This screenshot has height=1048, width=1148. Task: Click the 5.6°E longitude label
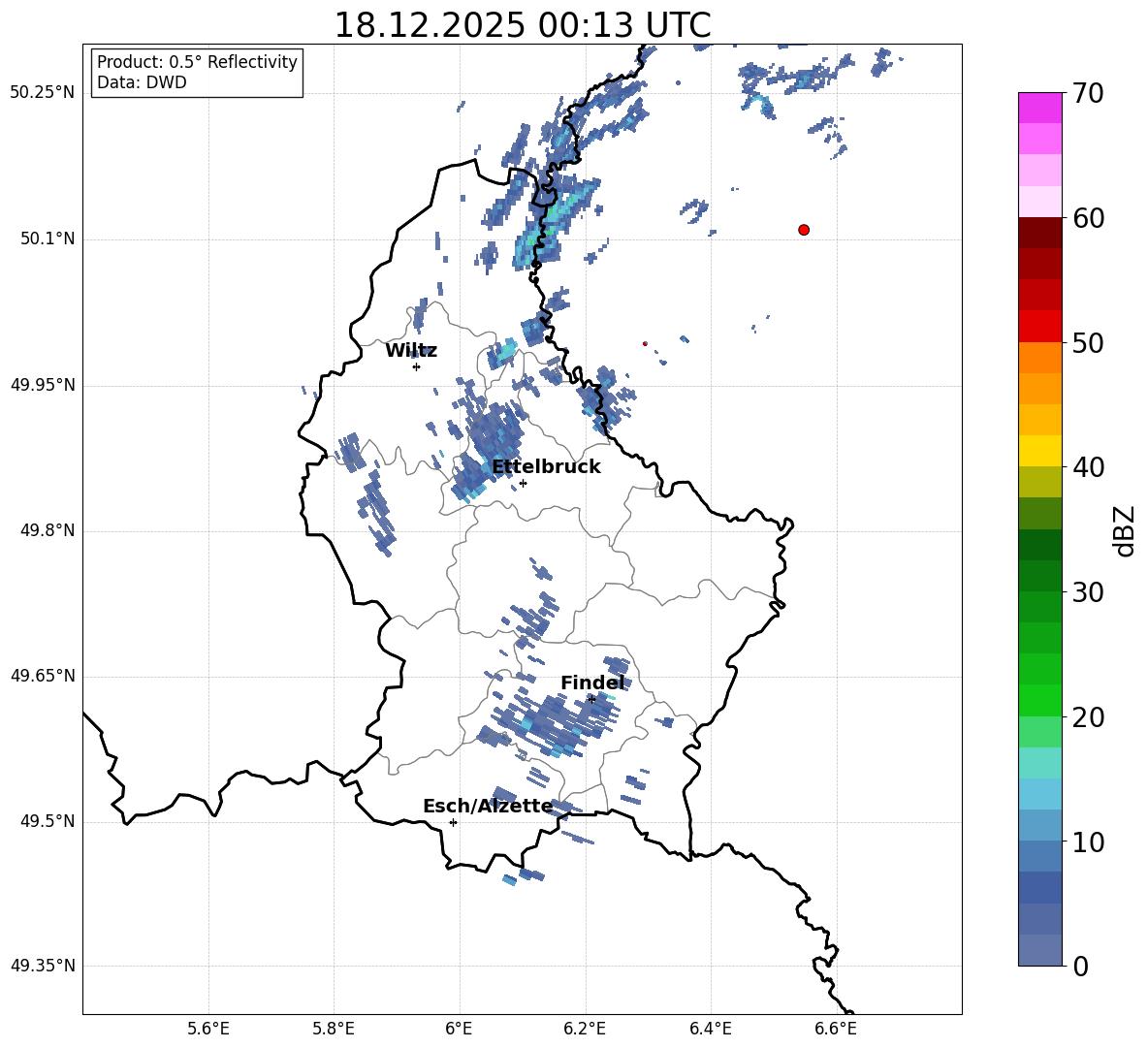[x=208, y=1029]
